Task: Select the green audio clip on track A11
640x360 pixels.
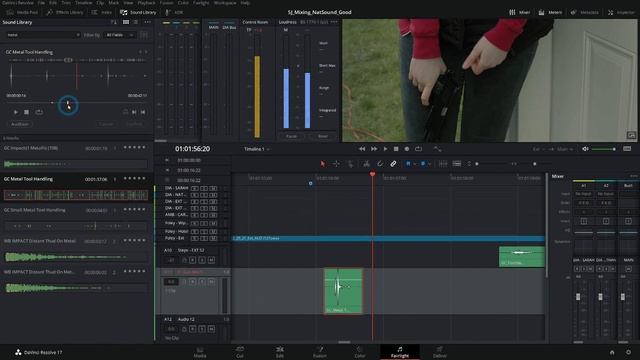Action: click(x=343, y=291)
